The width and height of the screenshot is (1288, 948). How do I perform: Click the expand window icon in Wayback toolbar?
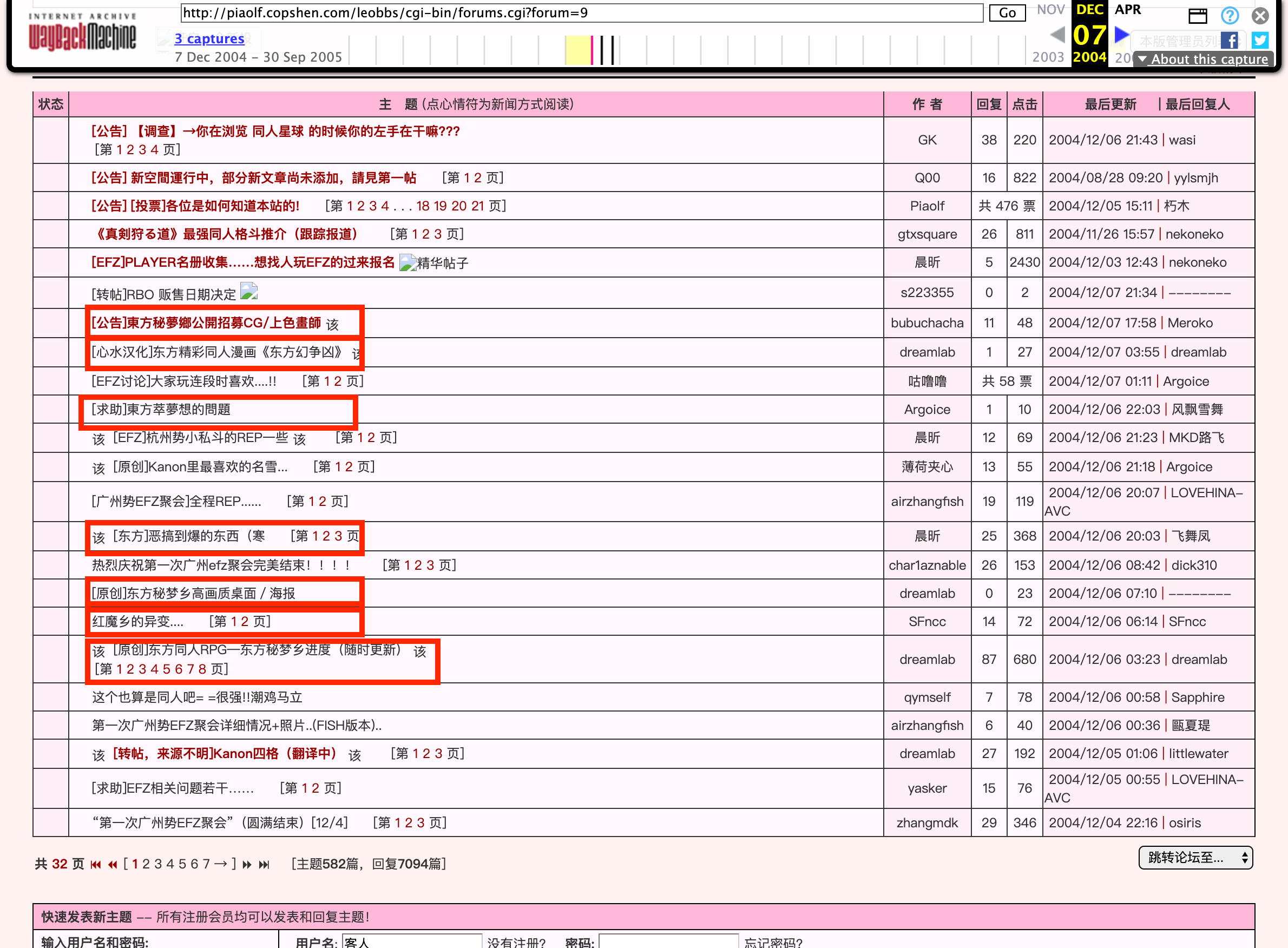(x=1197, y=16)
